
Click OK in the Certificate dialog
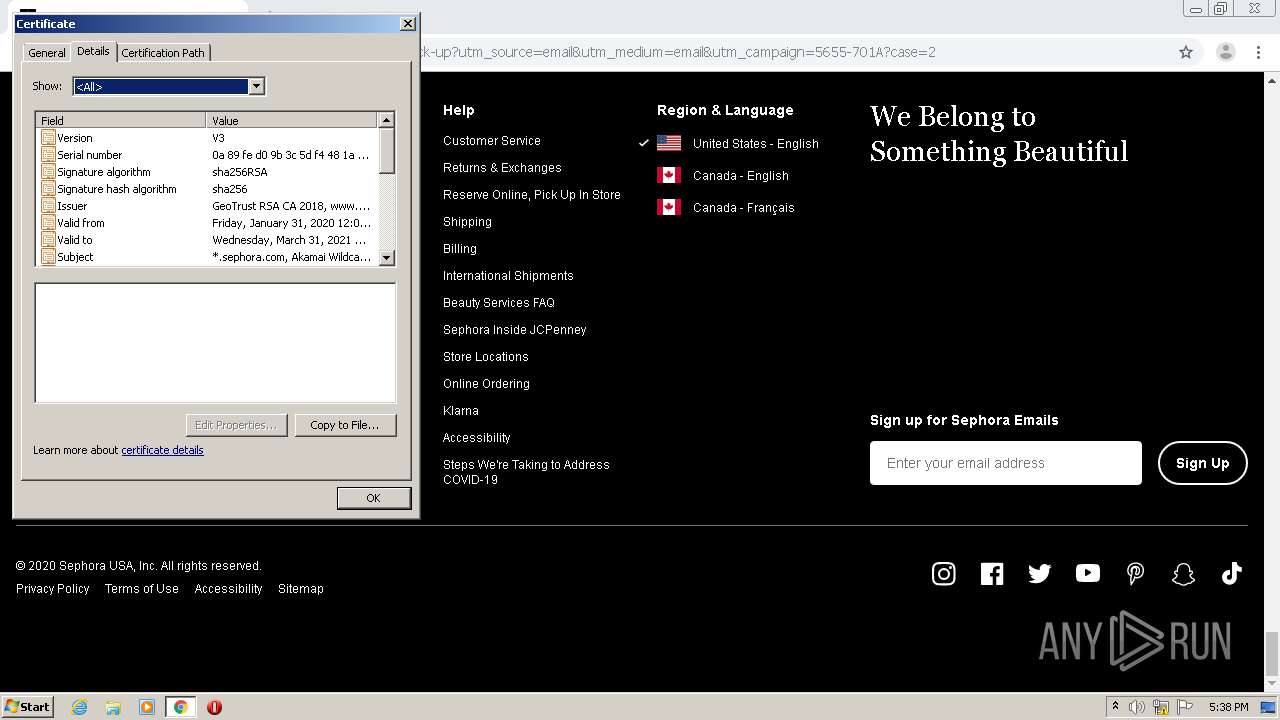373,498
